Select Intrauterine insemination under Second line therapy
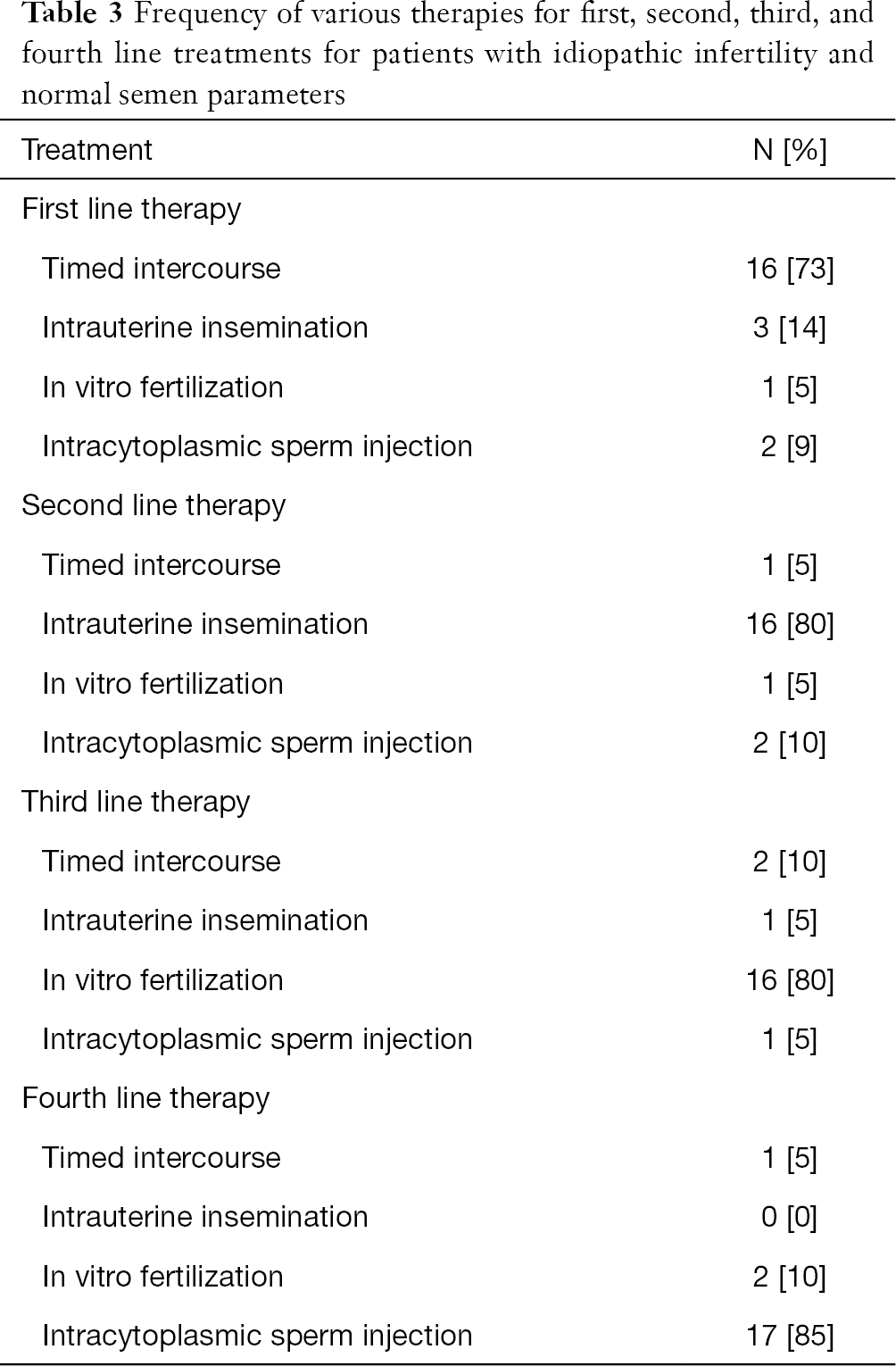Viewport: 896px width, 1366px height. click(x=205, y=624)
